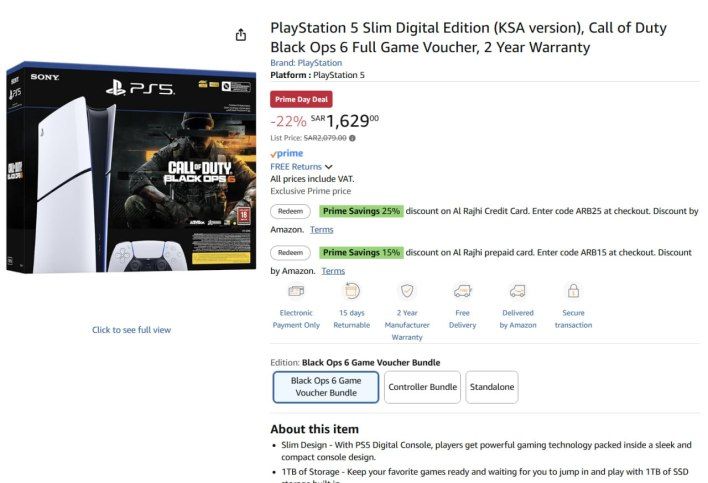The height and width of the screenshot is (483, 708).
Task: Click the 15 days Returnable icon
Action: (x=351, y=291)
